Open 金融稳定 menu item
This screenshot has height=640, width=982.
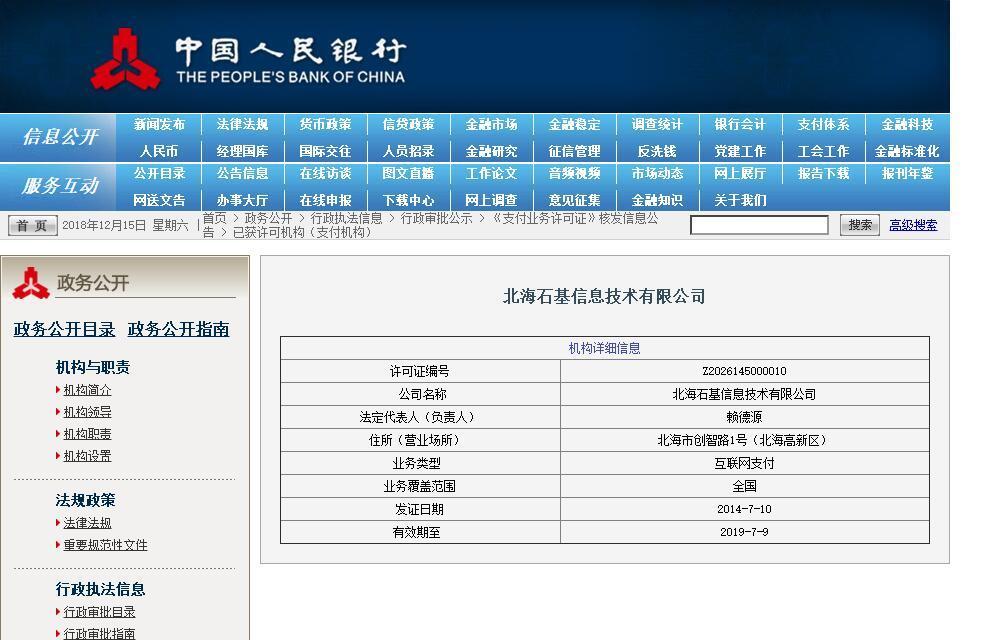click(574, 125)
